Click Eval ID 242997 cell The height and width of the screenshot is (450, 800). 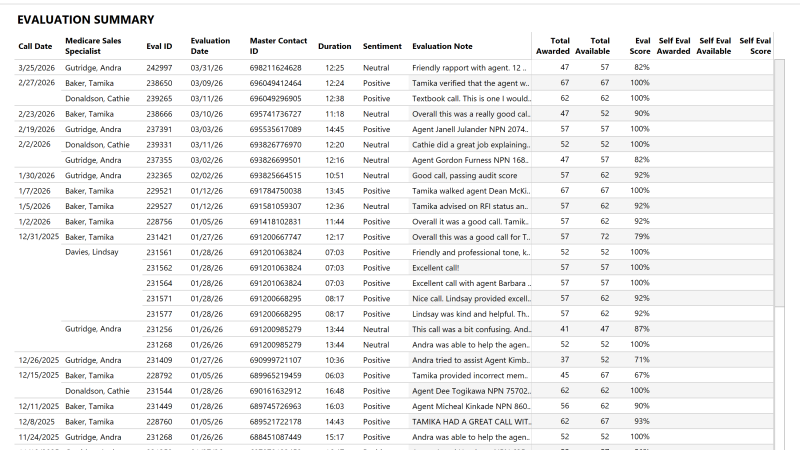pos(159,67)
